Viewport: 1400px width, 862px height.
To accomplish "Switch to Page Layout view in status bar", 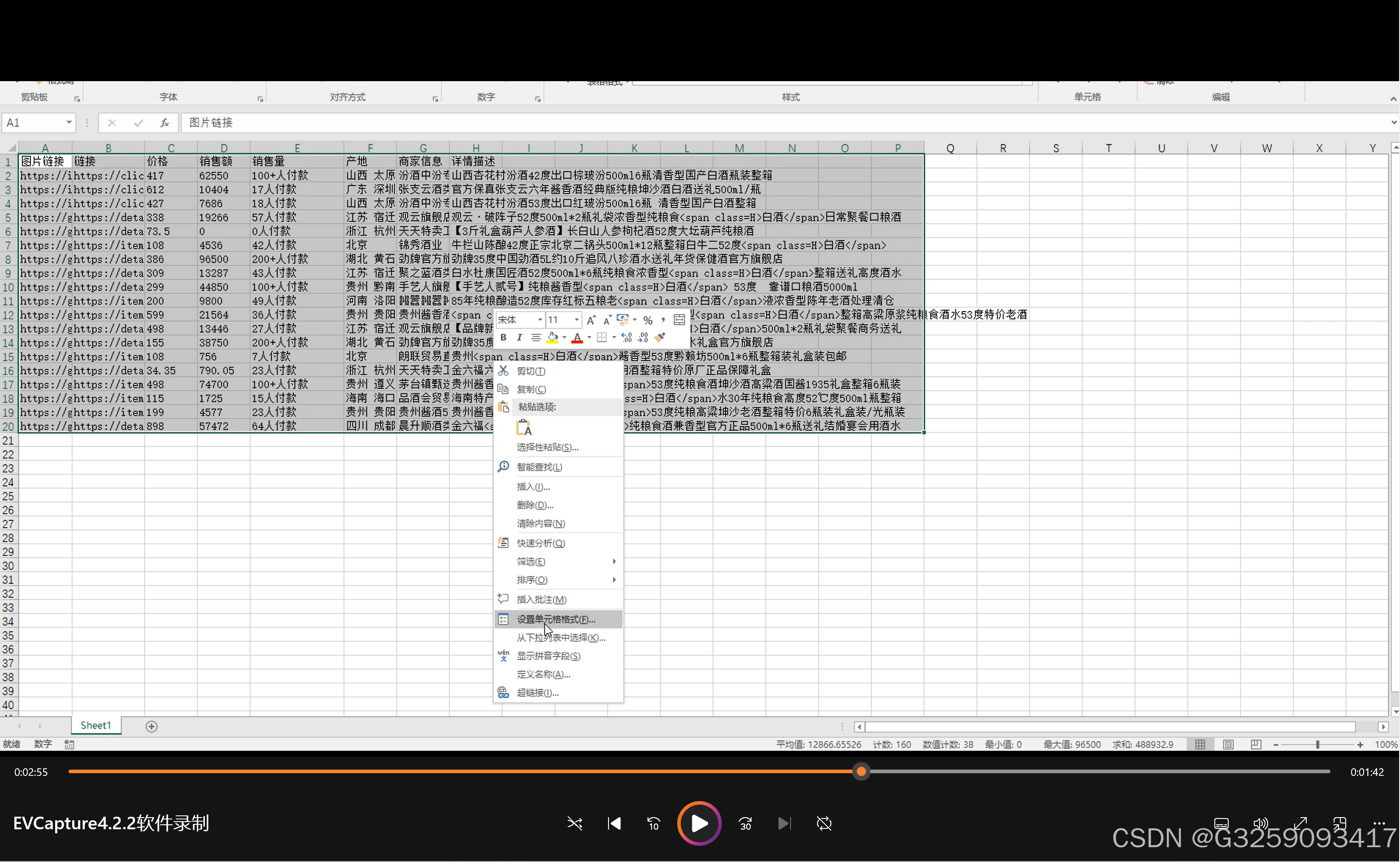I will tap(1228, 744).
